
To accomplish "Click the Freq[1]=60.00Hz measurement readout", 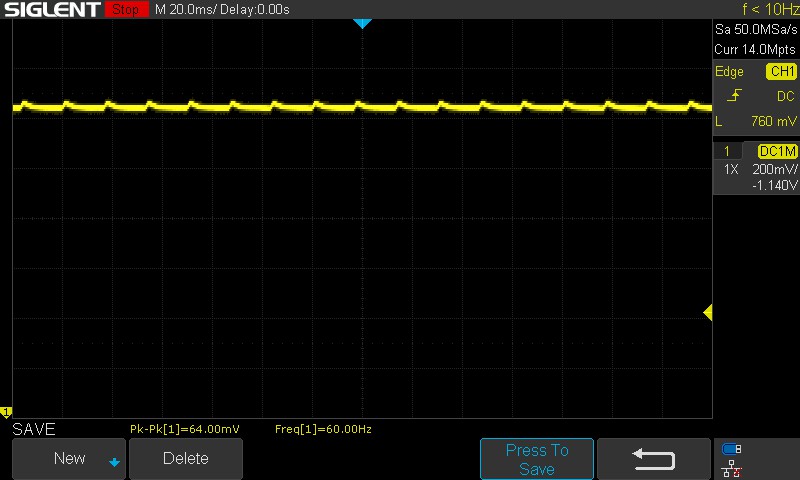I will (323, 429).
